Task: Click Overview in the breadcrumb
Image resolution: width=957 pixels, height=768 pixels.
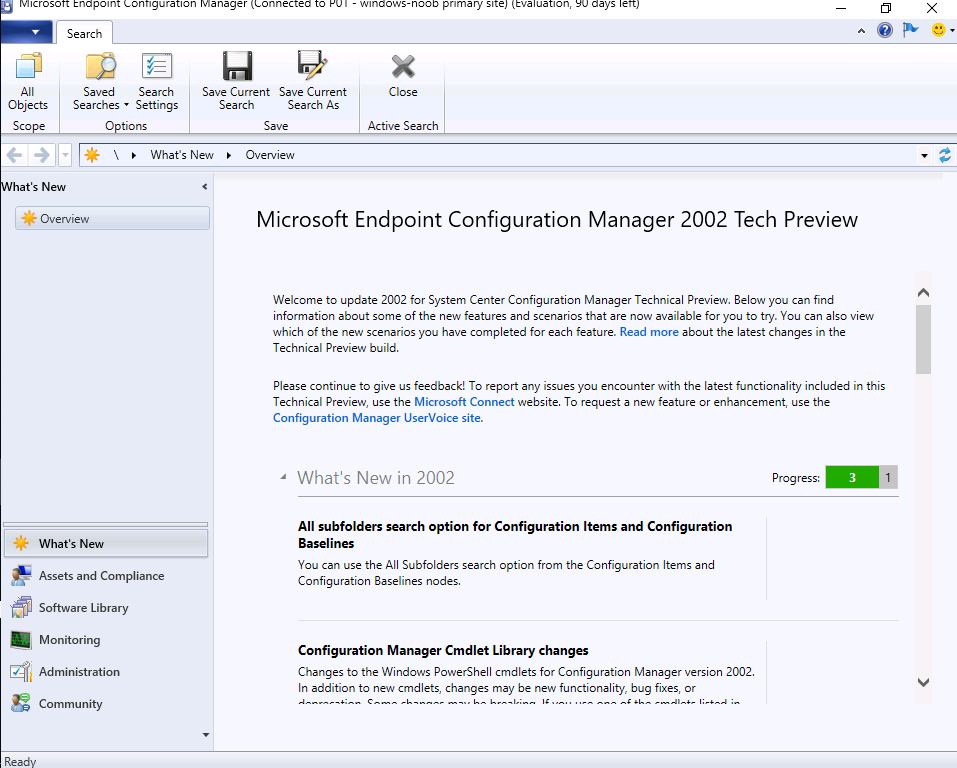Action: point(270,155)
